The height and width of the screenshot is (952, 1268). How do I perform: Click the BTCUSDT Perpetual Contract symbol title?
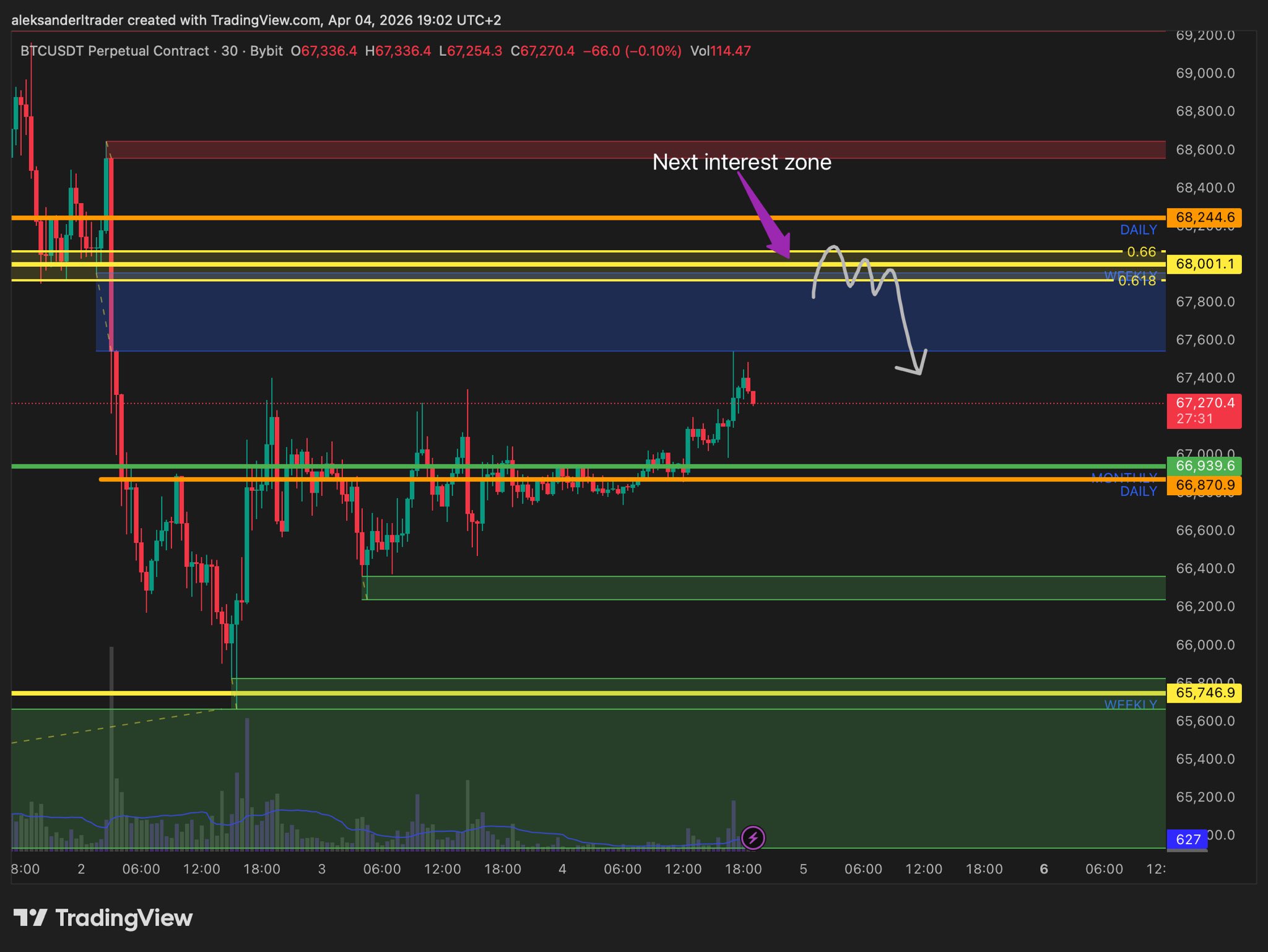coord(115,51)
